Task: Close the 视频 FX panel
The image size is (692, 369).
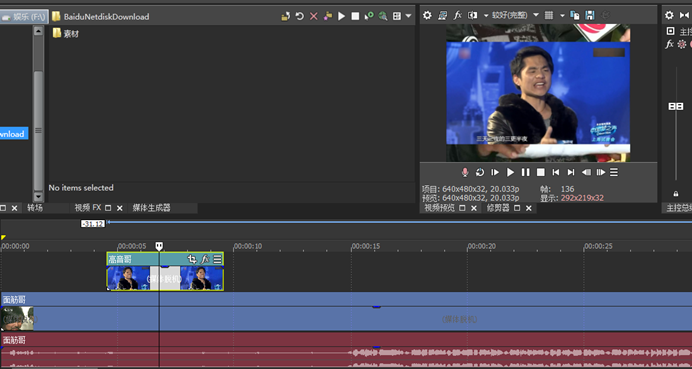Action: (120, 208)
